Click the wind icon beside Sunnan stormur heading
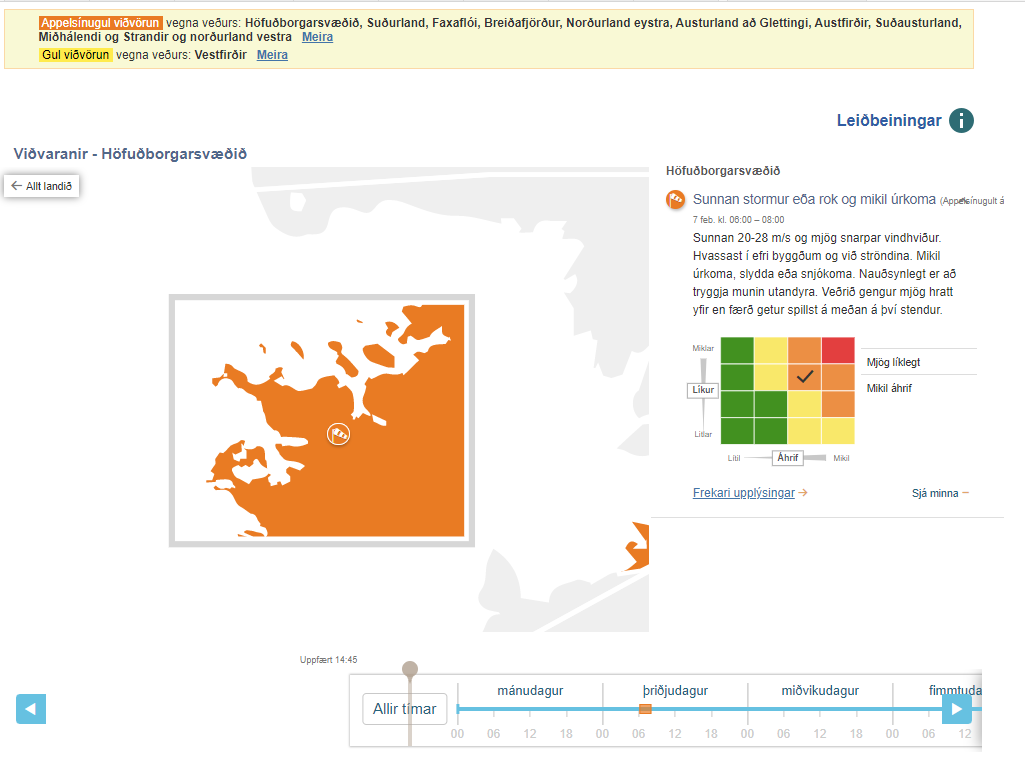Viewport: 1025px width, 784px height. point(676,200)
